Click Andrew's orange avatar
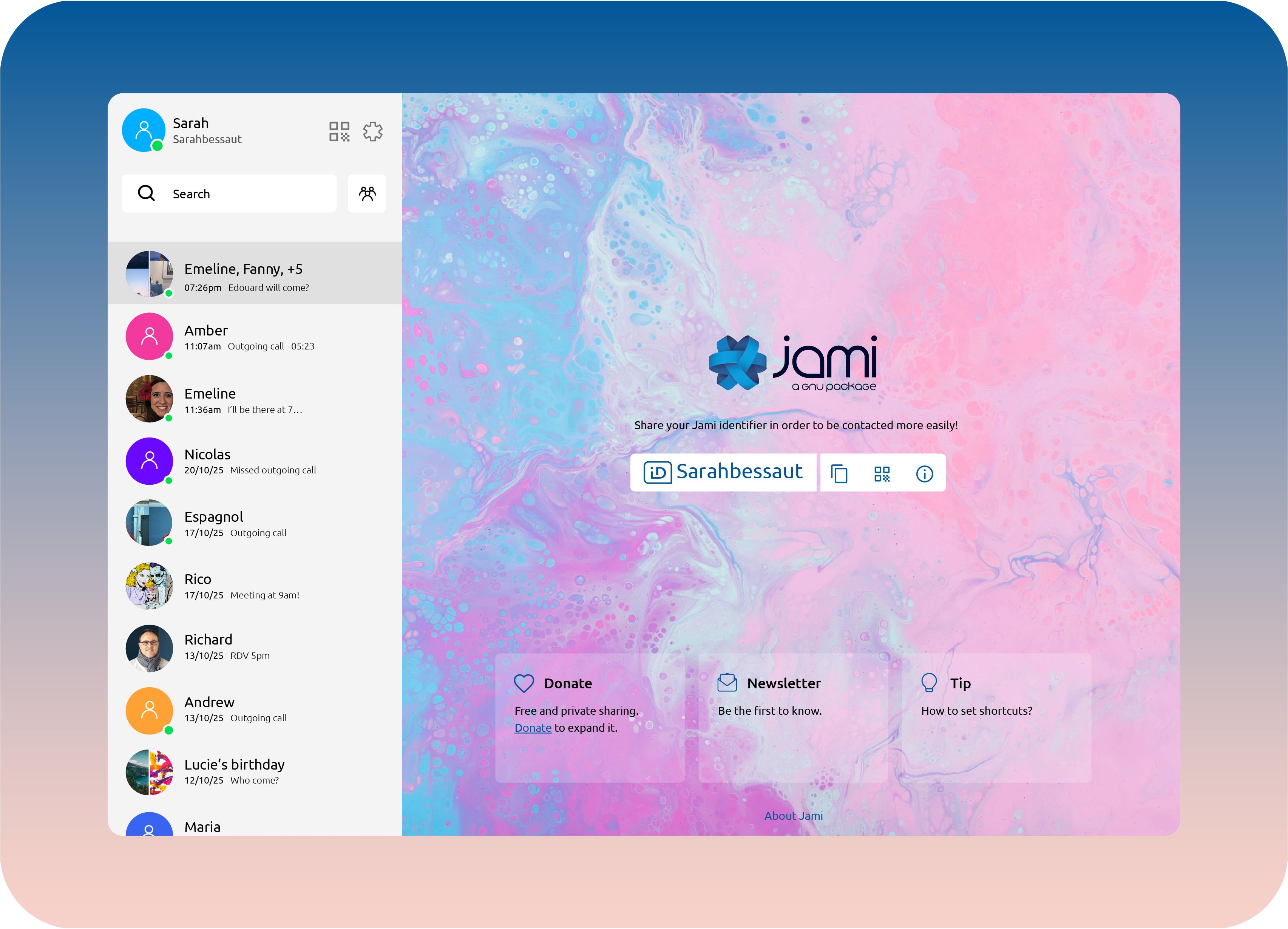Image resolution: width=1288 pixels, height=929 pixels. [149, 711]
